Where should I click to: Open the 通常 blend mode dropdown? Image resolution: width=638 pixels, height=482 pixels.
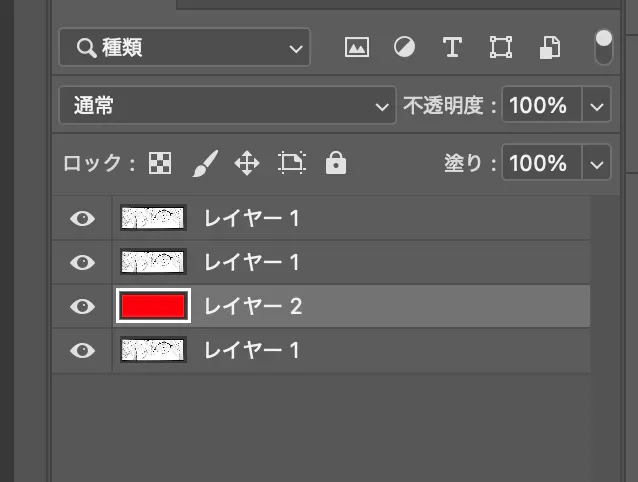(x=227, y=106)
